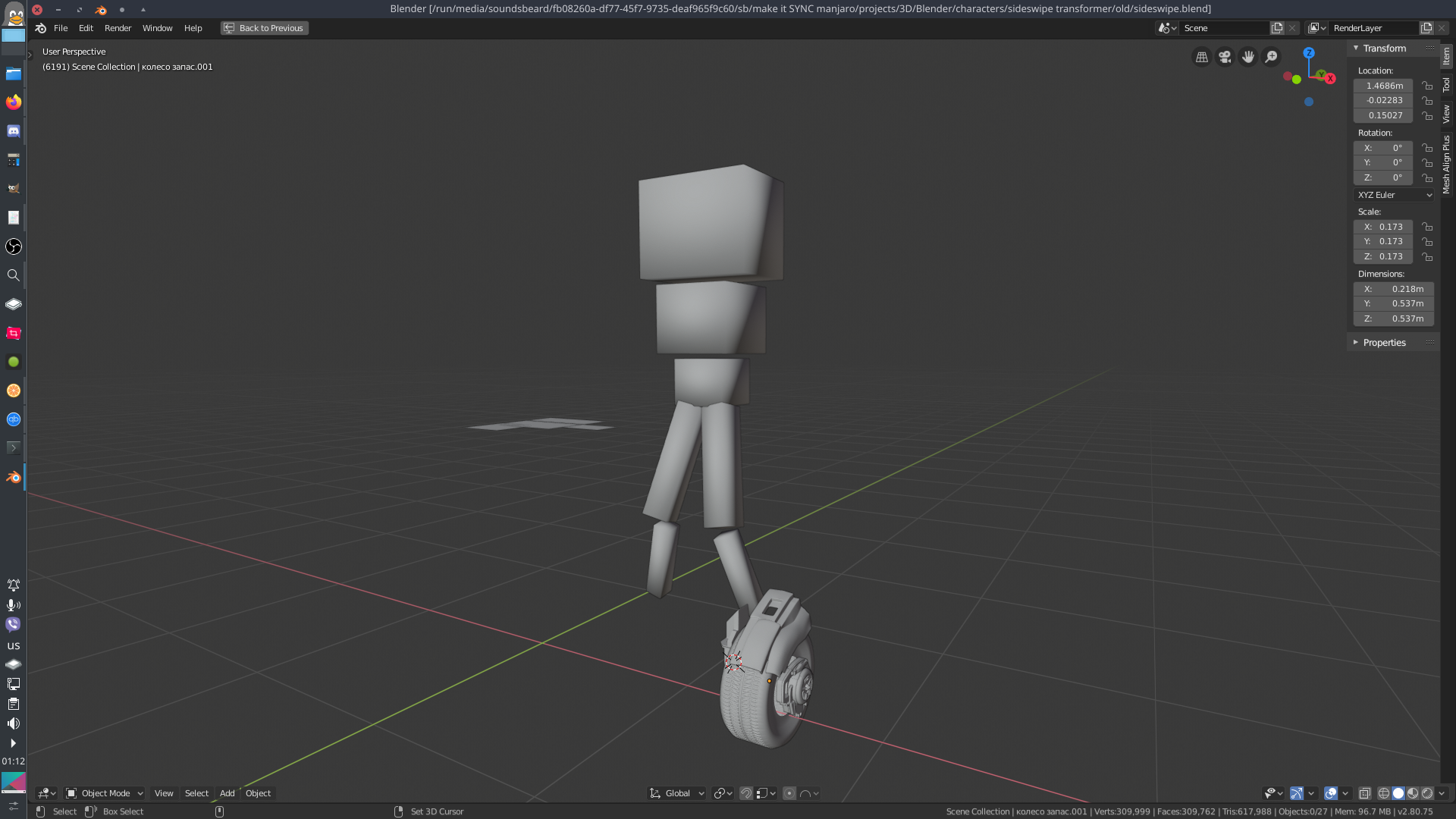
Task: Open the Edit menu
Action: [86, 28]
